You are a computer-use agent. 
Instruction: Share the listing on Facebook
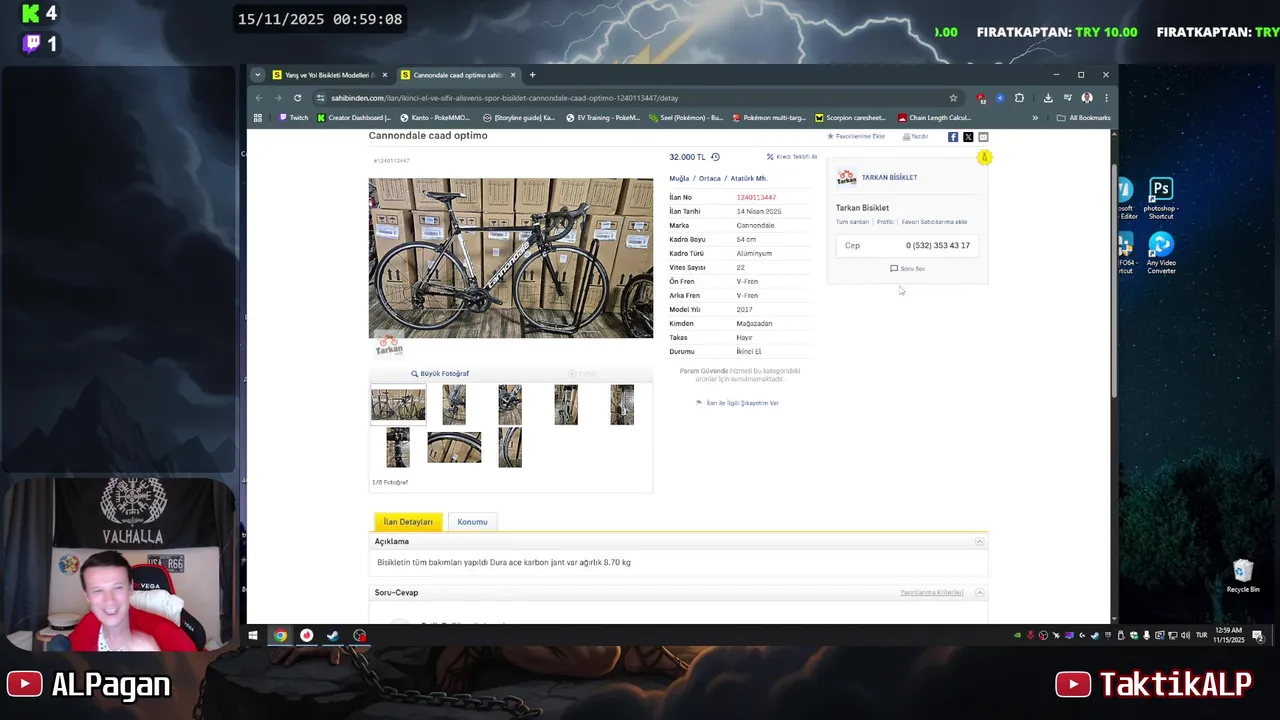(x=953, y=137)
